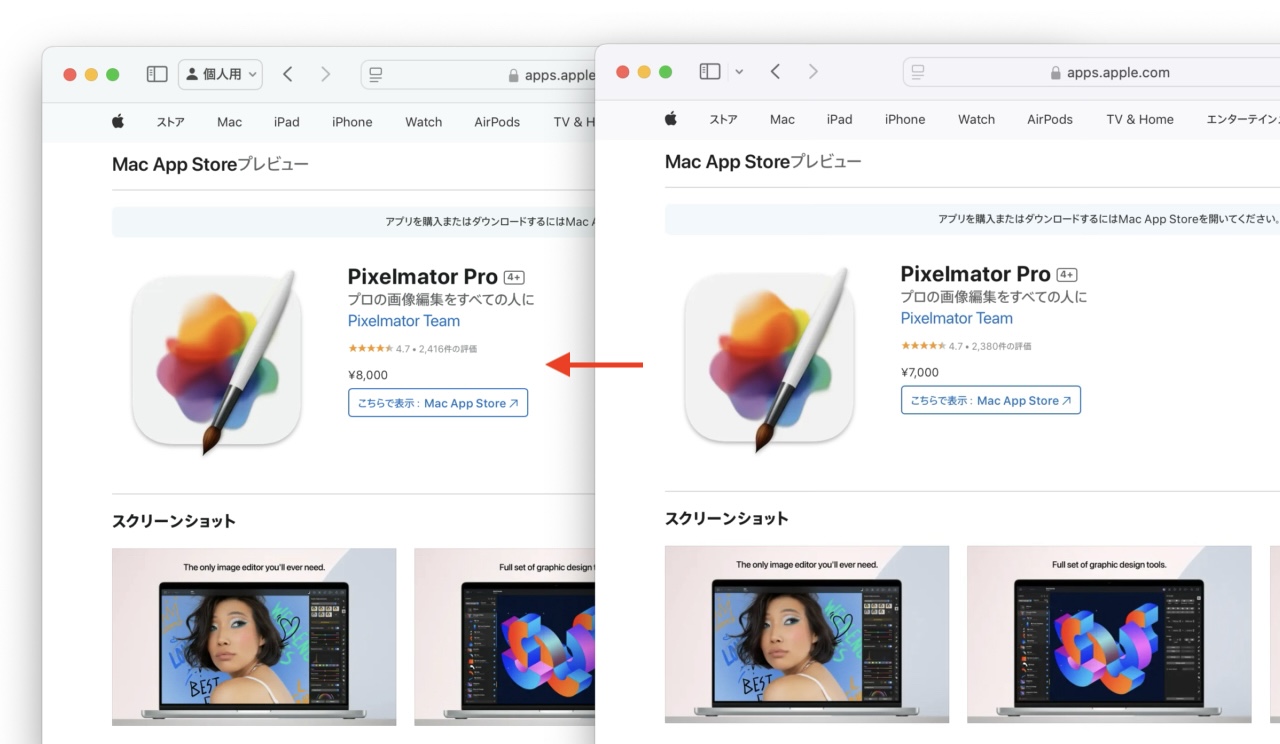Open ストア in the right window nav

723,119
